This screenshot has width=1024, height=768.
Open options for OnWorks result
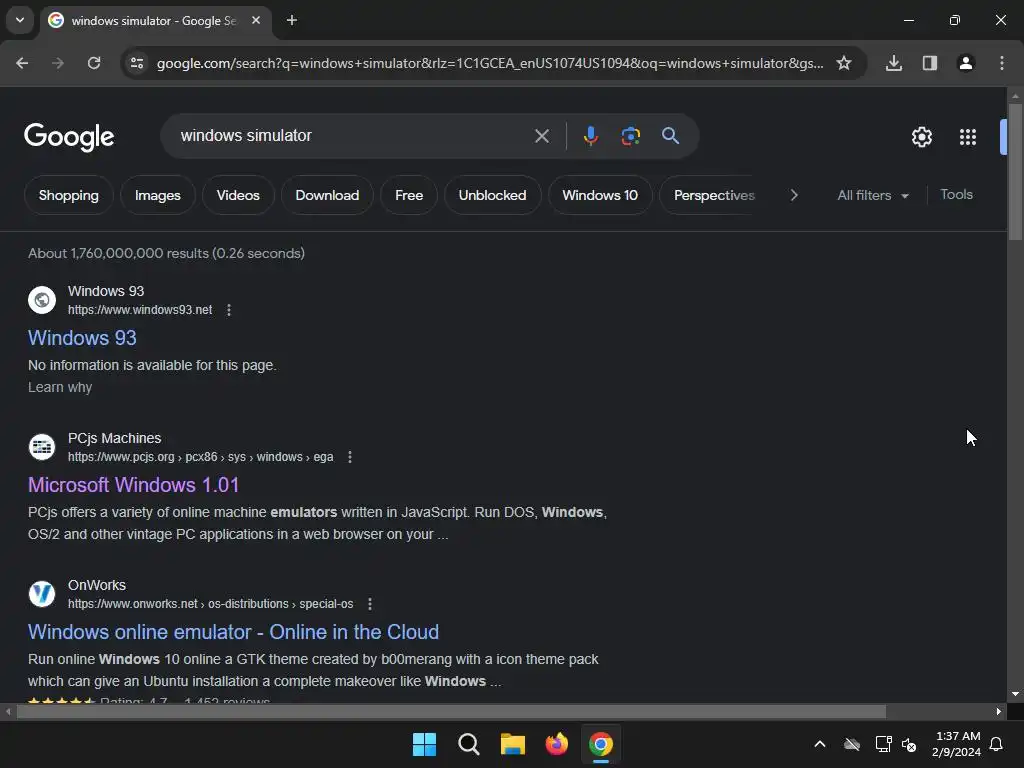click(370, 604)
